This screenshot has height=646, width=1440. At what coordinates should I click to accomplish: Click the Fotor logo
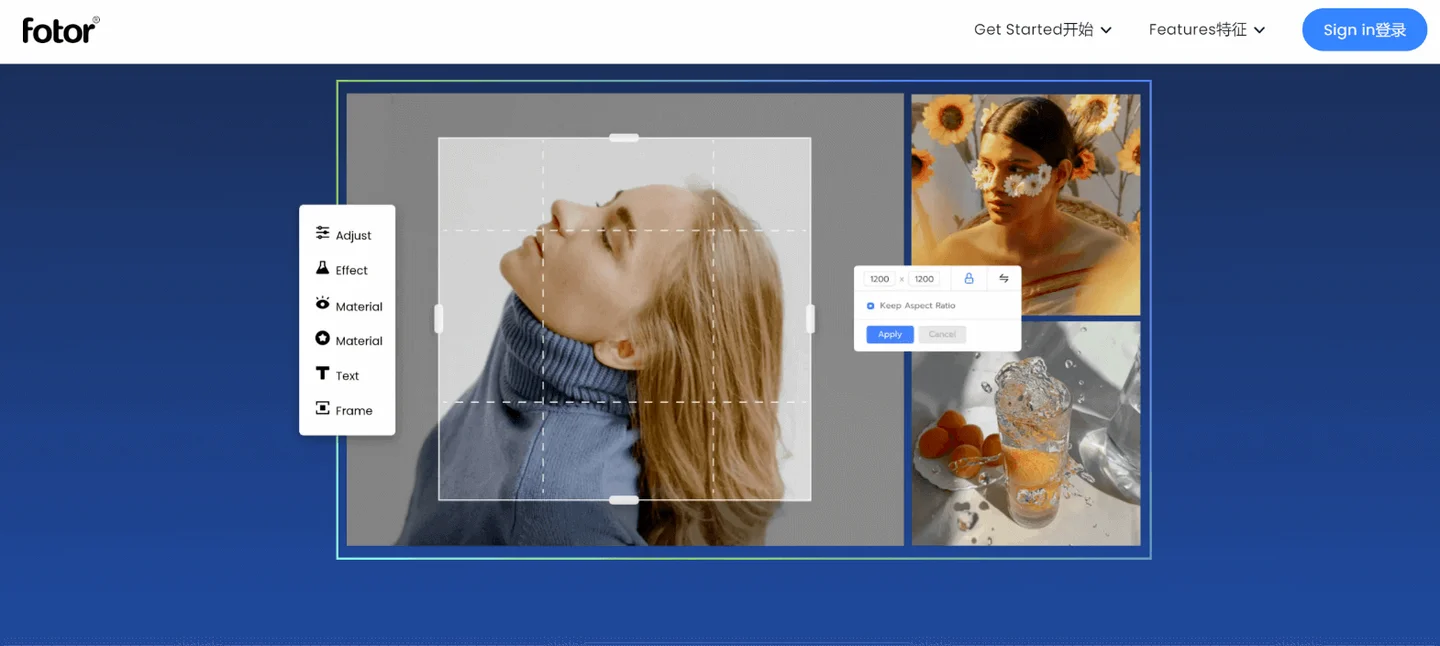tap(61, 30)
